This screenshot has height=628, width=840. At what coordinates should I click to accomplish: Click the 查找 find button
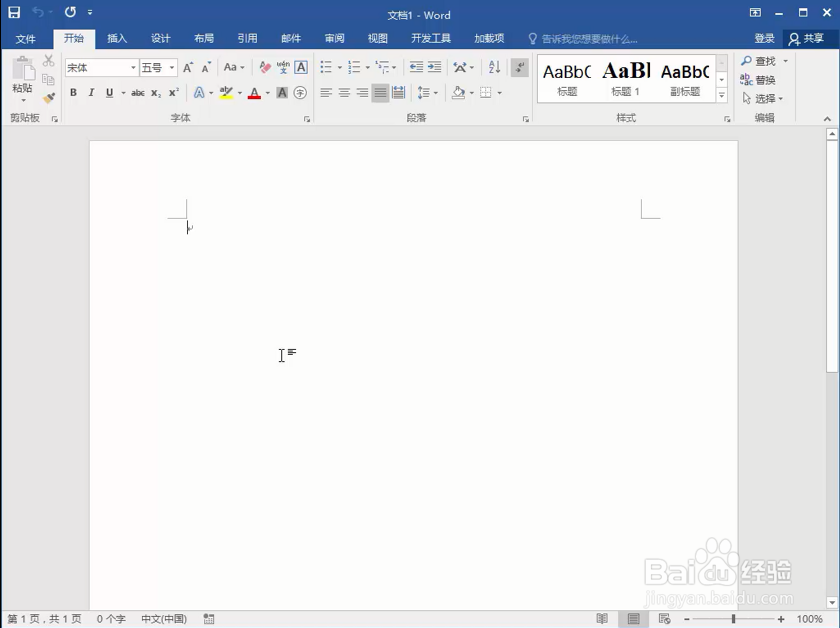[x=759, y=61]
